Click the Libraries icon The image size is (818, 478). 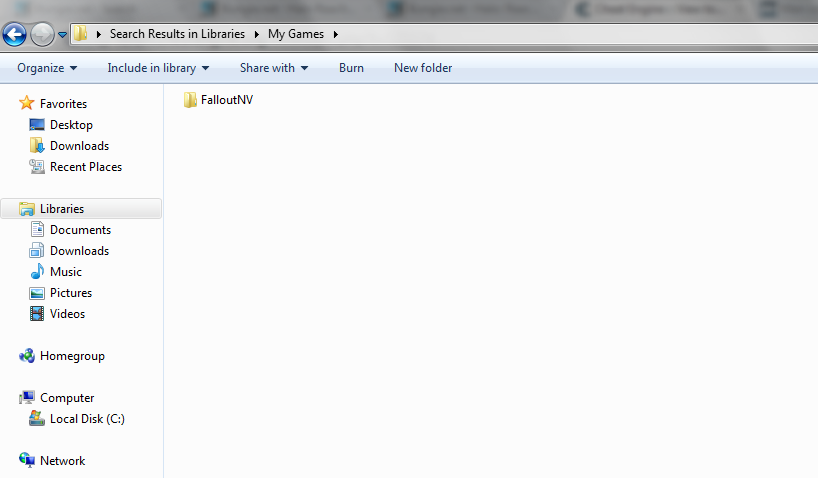coord(27,209)
